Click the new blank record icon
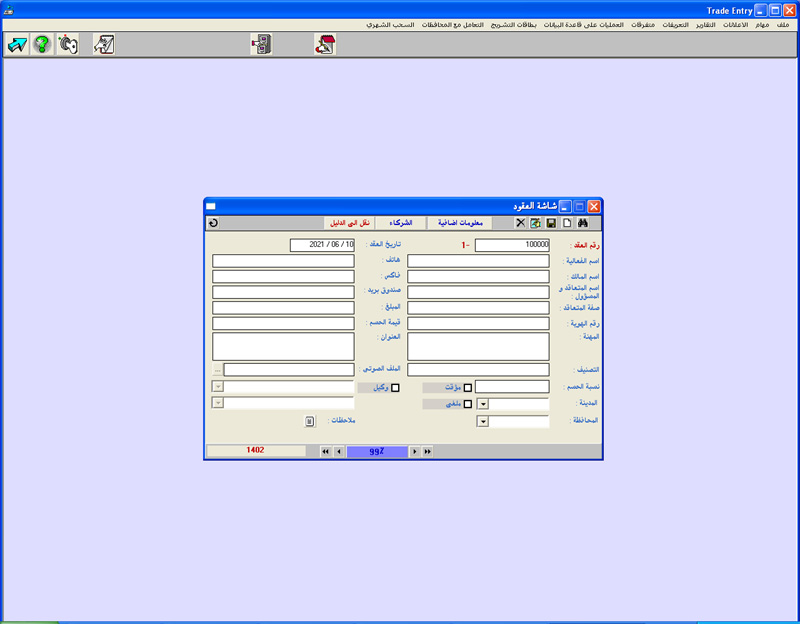Screen dimensions: 800x624 (566, 223)
